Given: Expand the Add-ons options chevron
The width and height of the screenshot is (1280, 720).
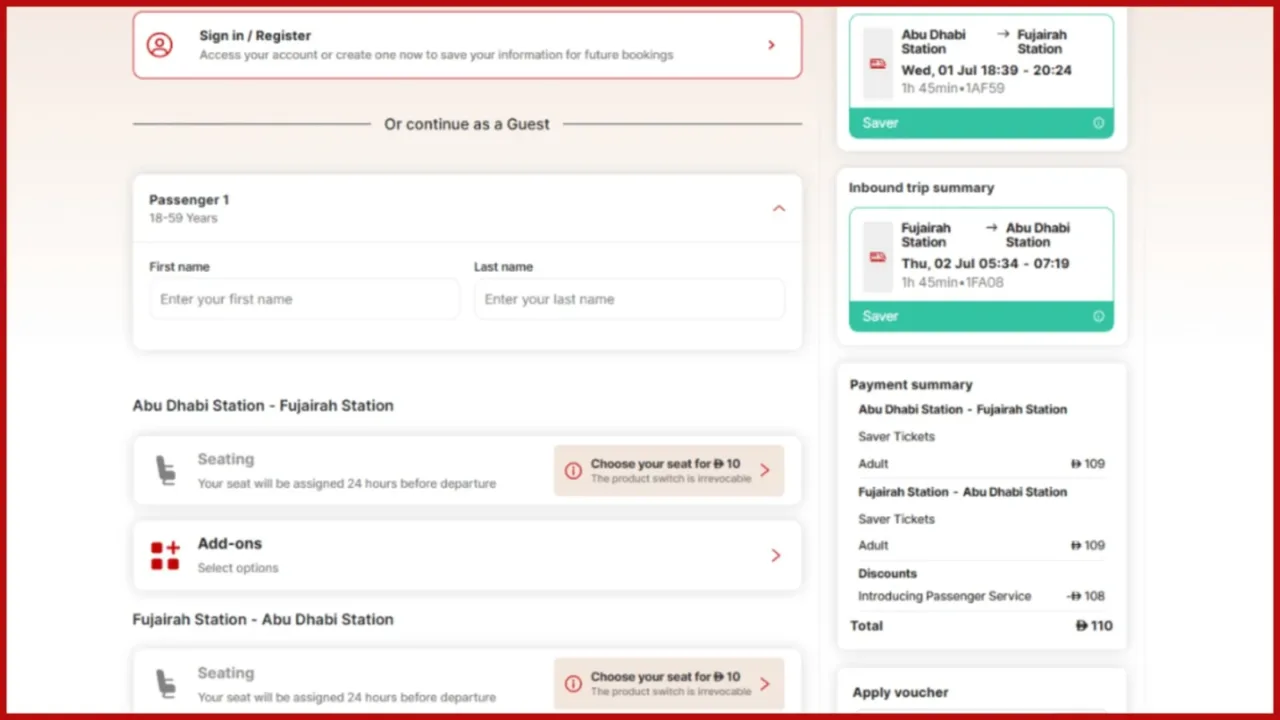Looking at the screenshot, I should [x=775, y=555].
